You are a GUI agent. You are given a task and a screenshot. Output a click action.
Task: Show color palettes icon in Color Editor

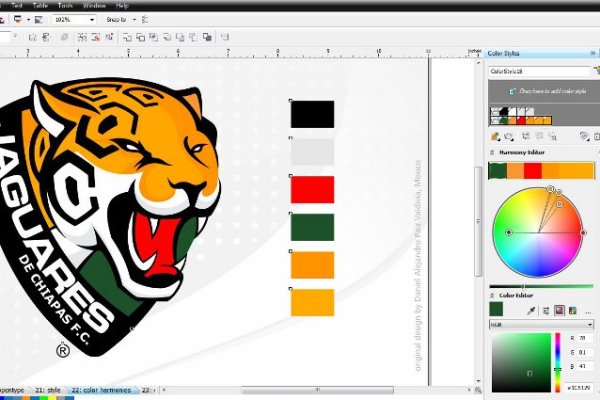(572, 310)
